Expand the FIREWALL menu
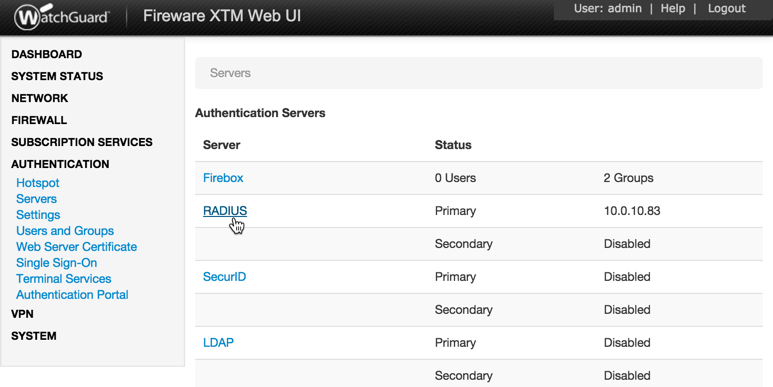 (39, 120)
